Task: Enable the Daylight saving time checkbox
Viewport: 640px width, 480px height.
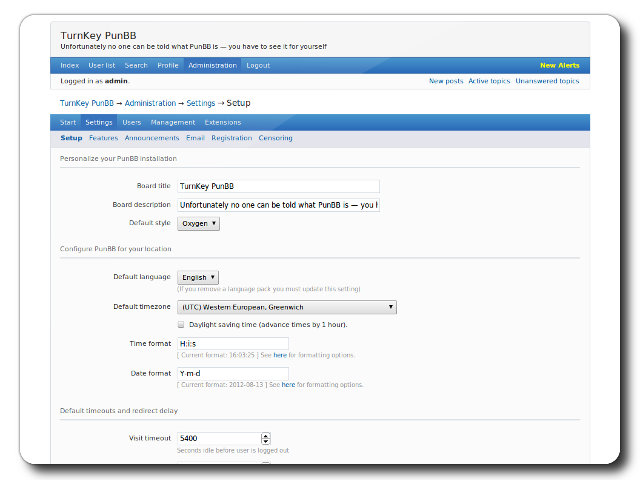Action: [181, 325]
